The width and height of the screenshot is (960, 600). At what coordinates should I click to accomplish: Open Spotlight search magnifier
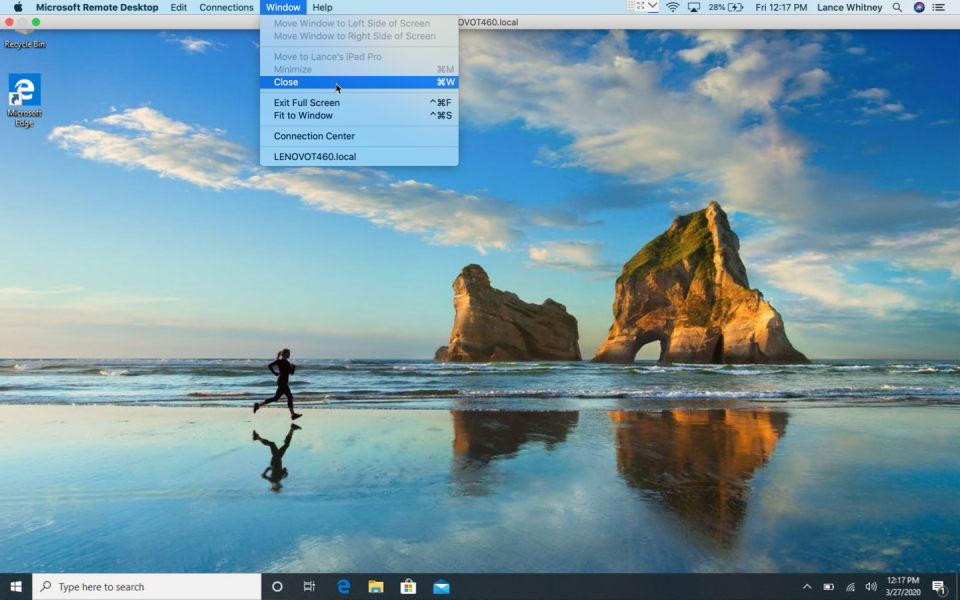coord(897,7)
